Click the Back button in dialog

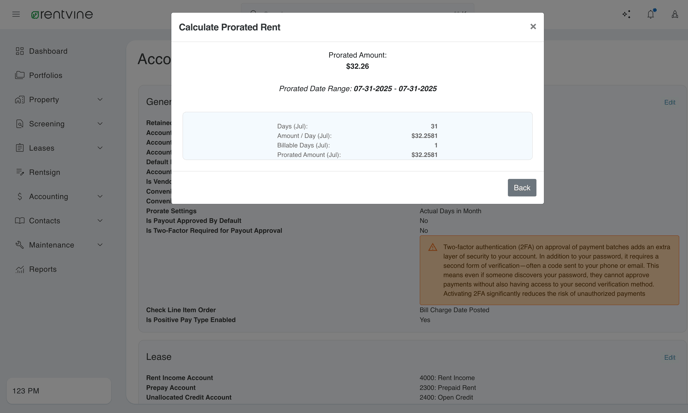522,187
